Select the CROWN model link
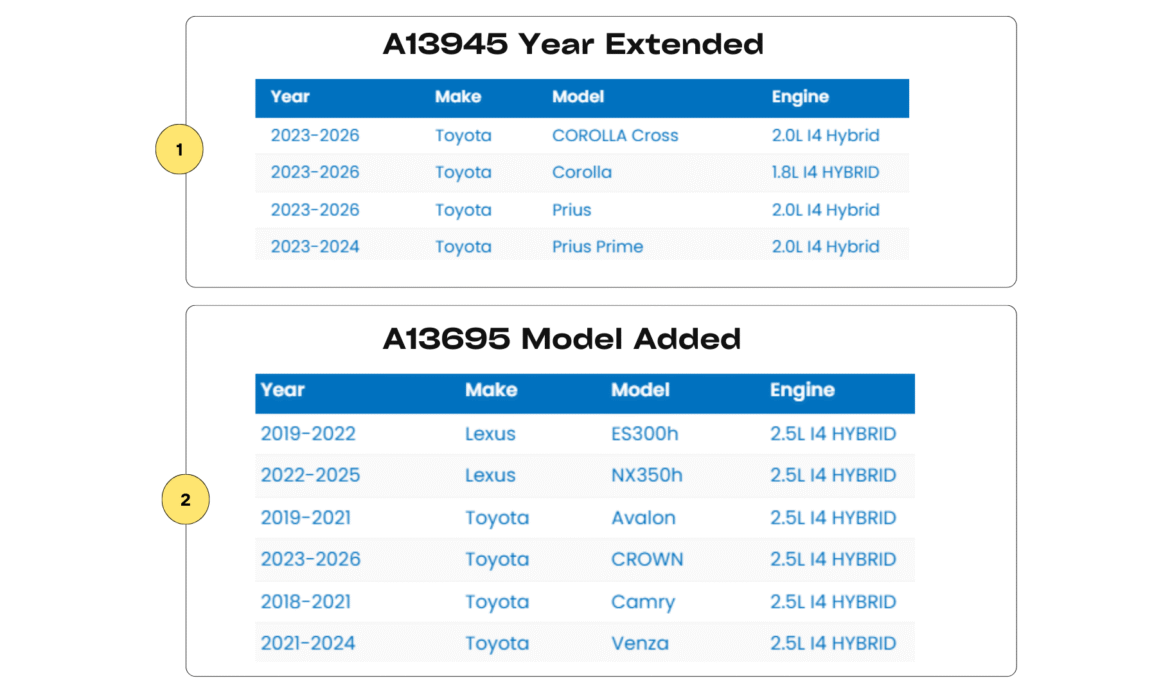The image size is (1170, 694). [x=647, y=559]
